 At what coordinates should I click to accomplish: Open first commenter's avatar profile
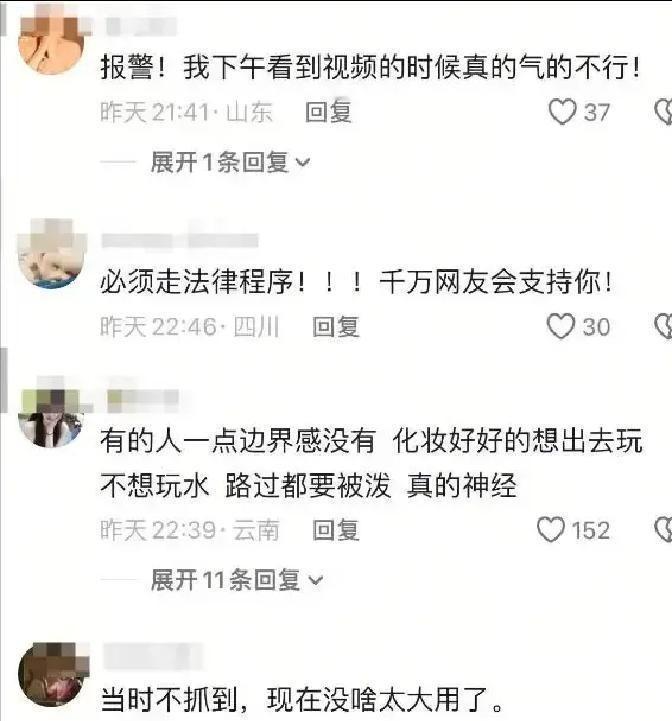(x=51, y=41)
